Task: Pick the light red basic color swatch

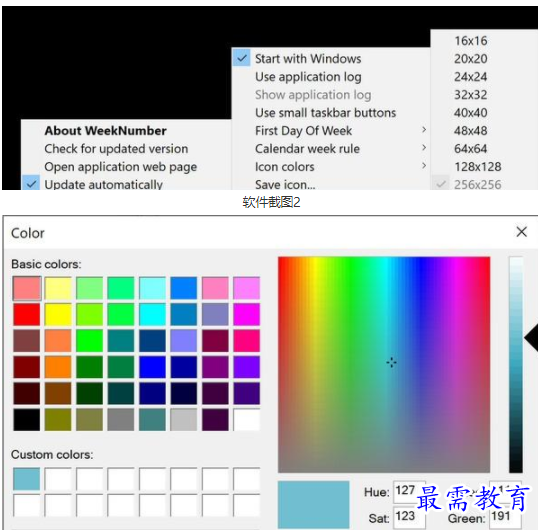Action: coord(27,288)
